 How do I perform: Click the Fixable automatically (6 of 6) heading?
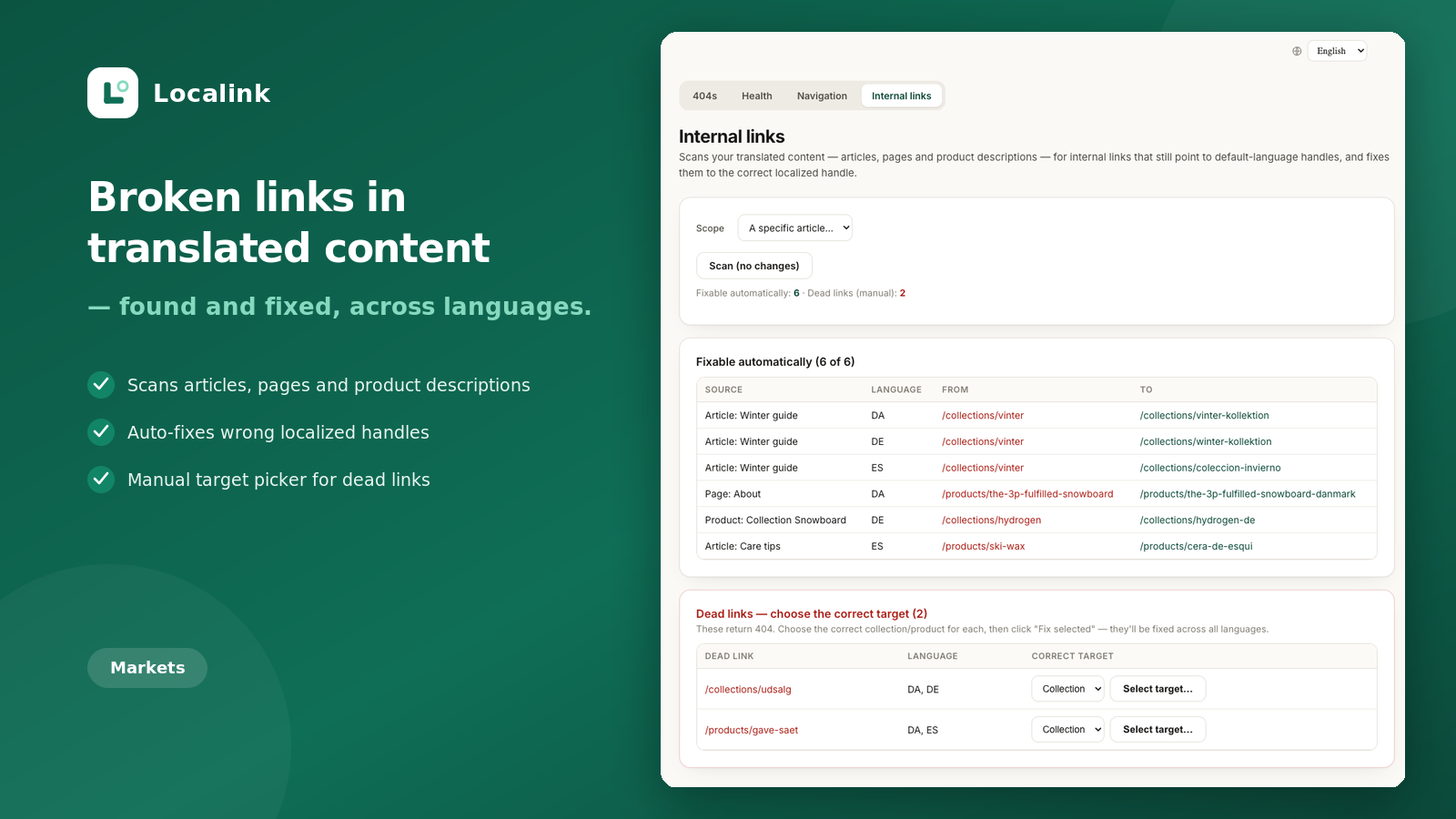pyautogui.click(x=775, y=362)
